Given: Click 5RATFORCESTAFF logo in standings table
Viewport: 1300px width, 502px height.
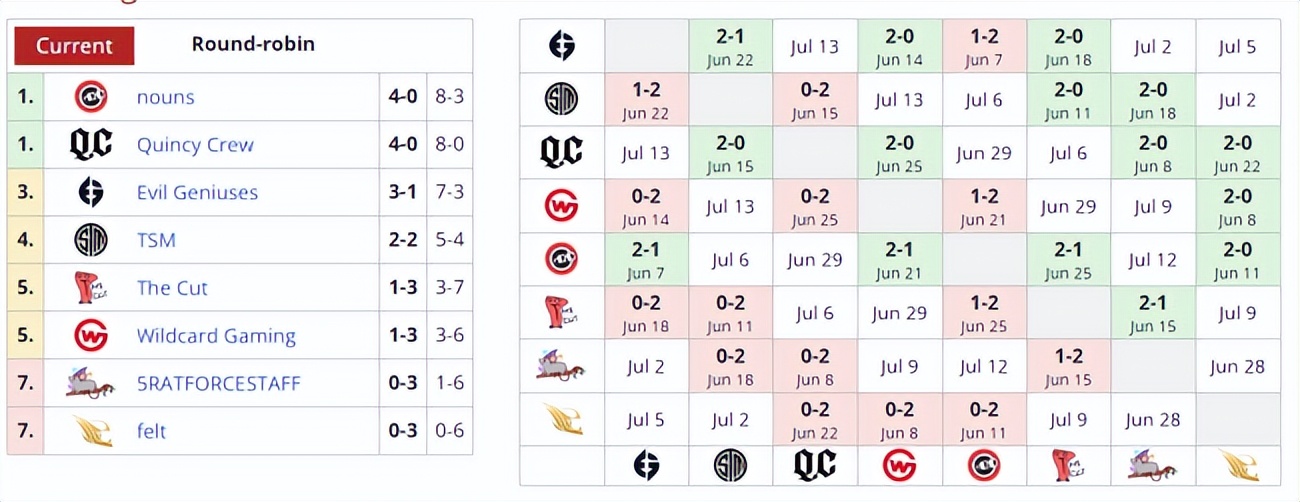Looking at the screenshot, I should pyautogui.click(x=91, y=383).
